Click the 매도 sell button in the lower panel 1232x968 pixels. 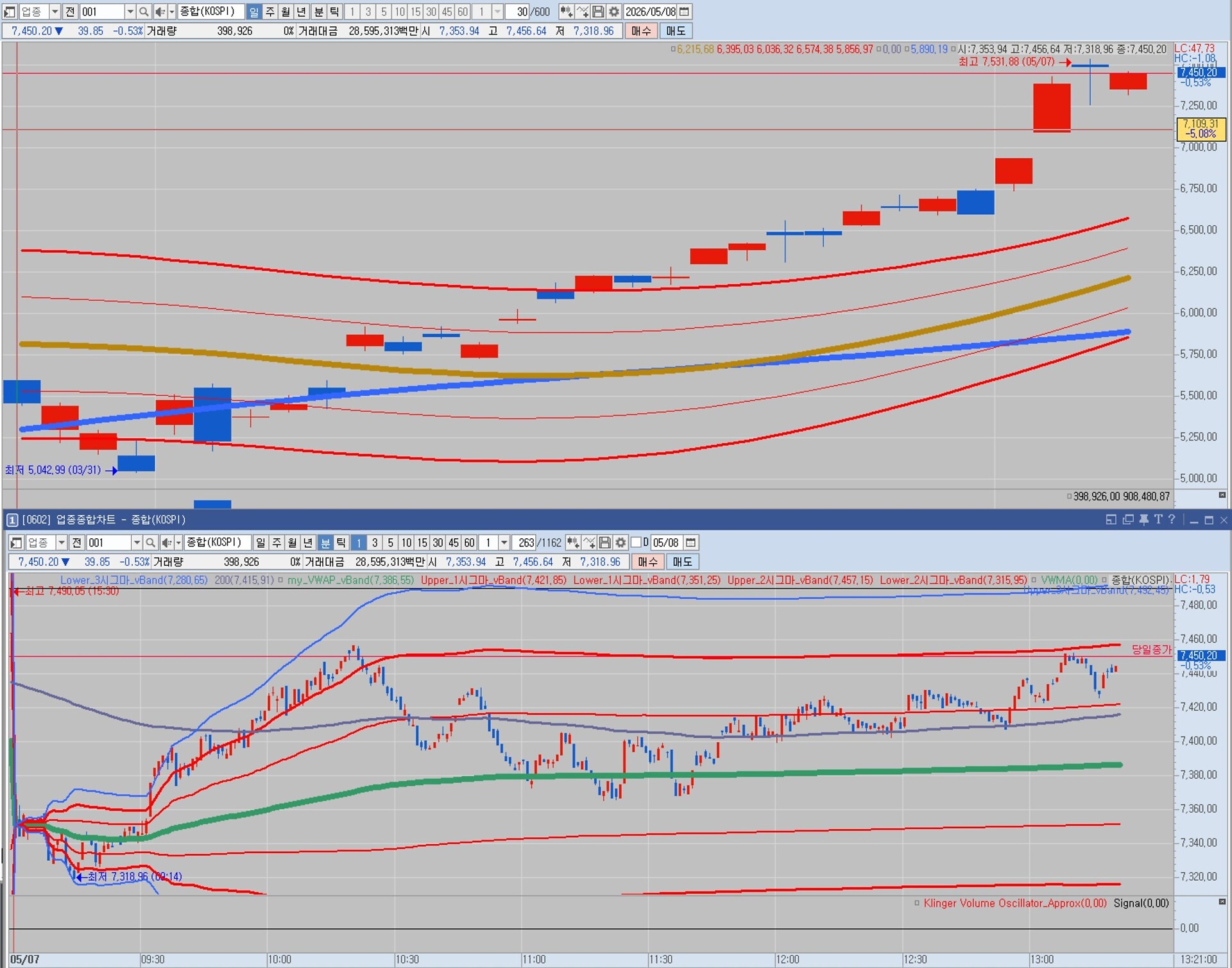coord(682,562)
